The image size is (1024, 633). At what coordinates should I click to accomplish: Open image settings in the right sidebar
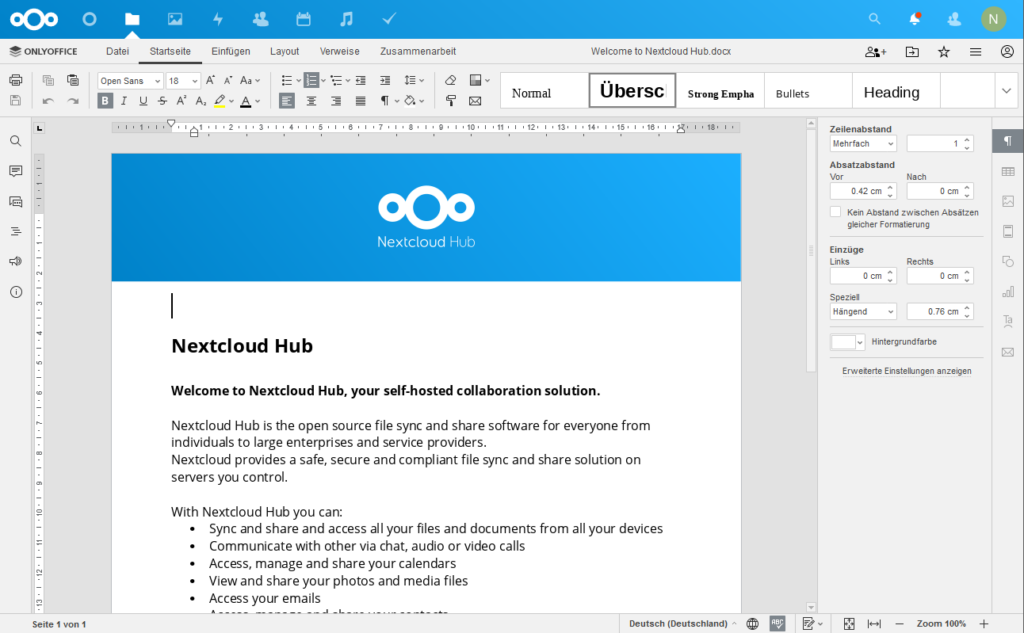pos(1008,201)
